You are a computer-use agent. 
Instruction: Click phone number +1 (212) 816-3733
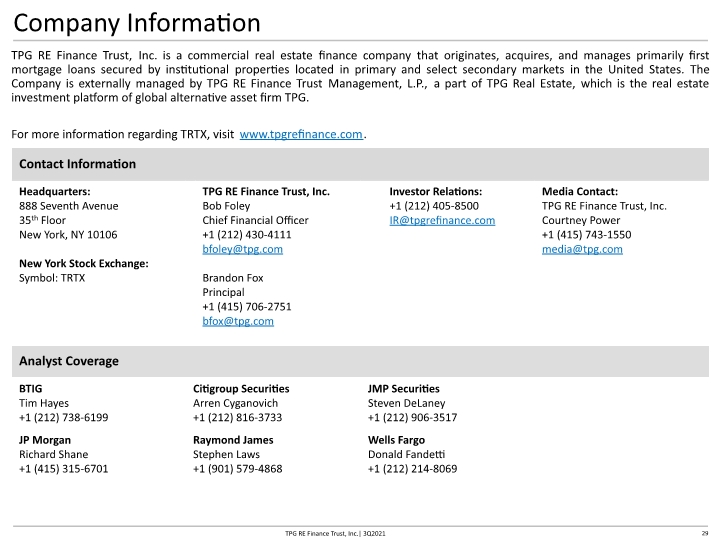[237, 417]
